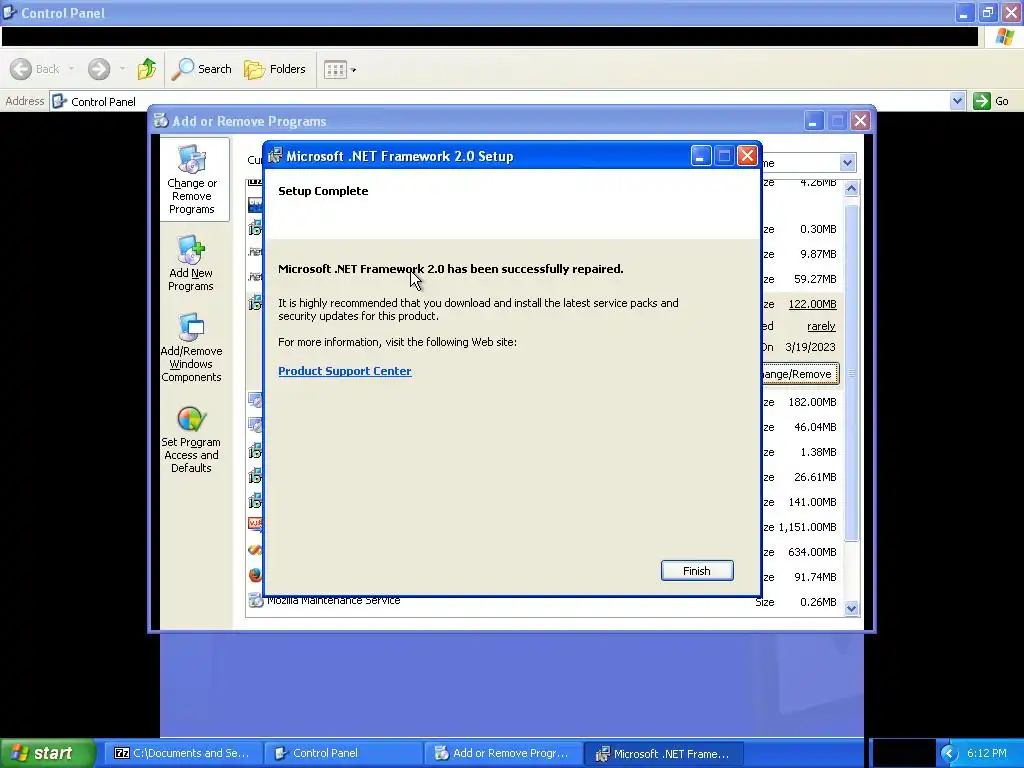Click the 634.00MB size value
Viewport: 1024px width, 768px height.
click(812, 552)
